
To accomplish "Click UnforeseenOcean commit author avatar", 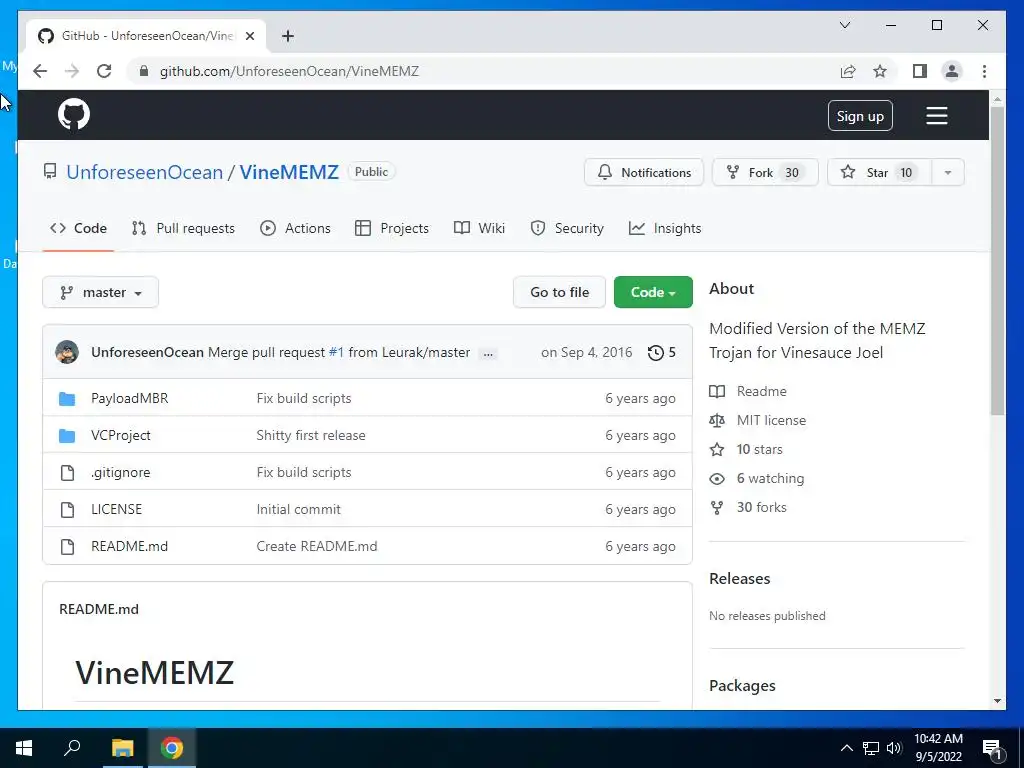I will click(67, 352).
